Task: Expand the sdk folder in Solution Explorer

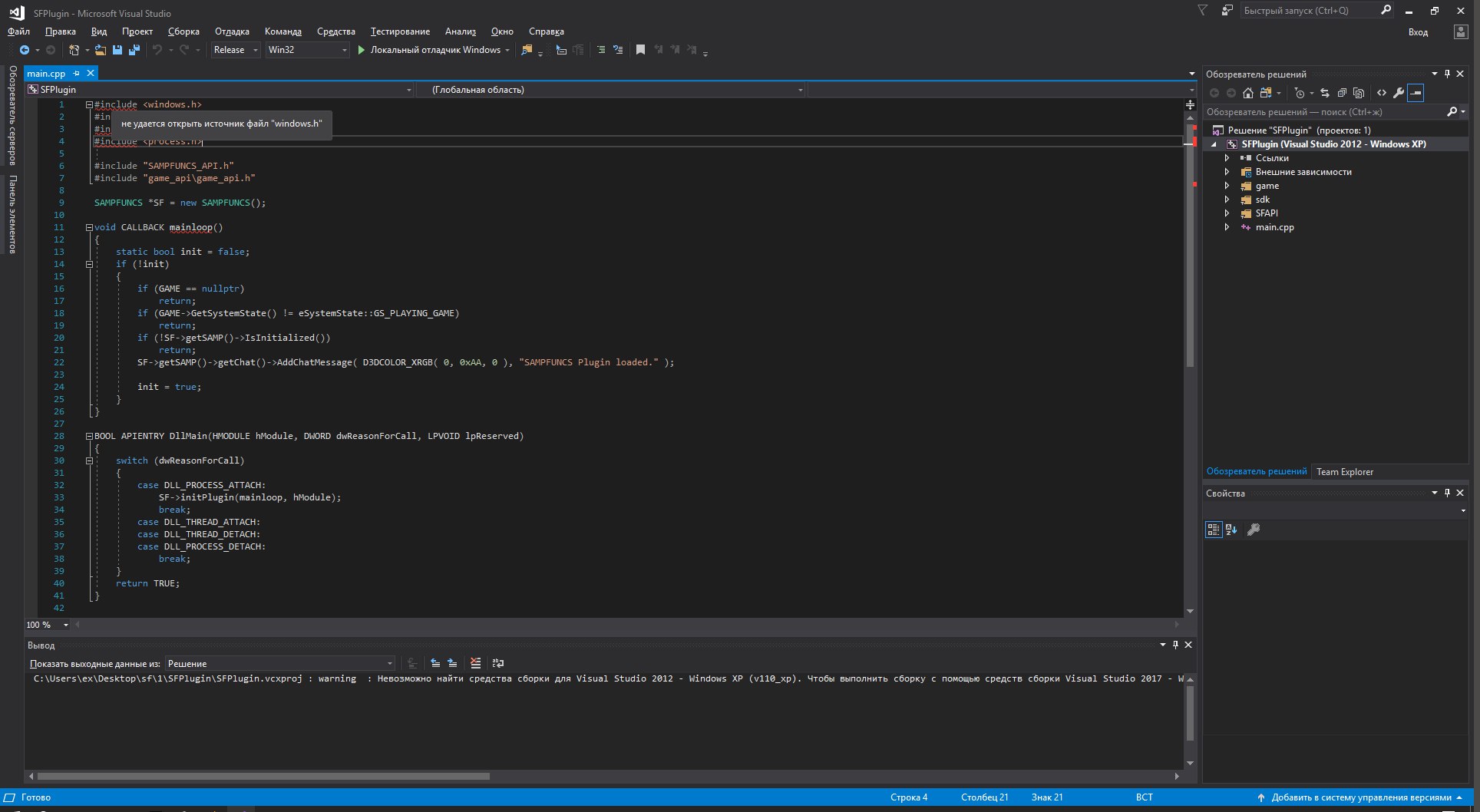Action: (x=1227, y=200)
